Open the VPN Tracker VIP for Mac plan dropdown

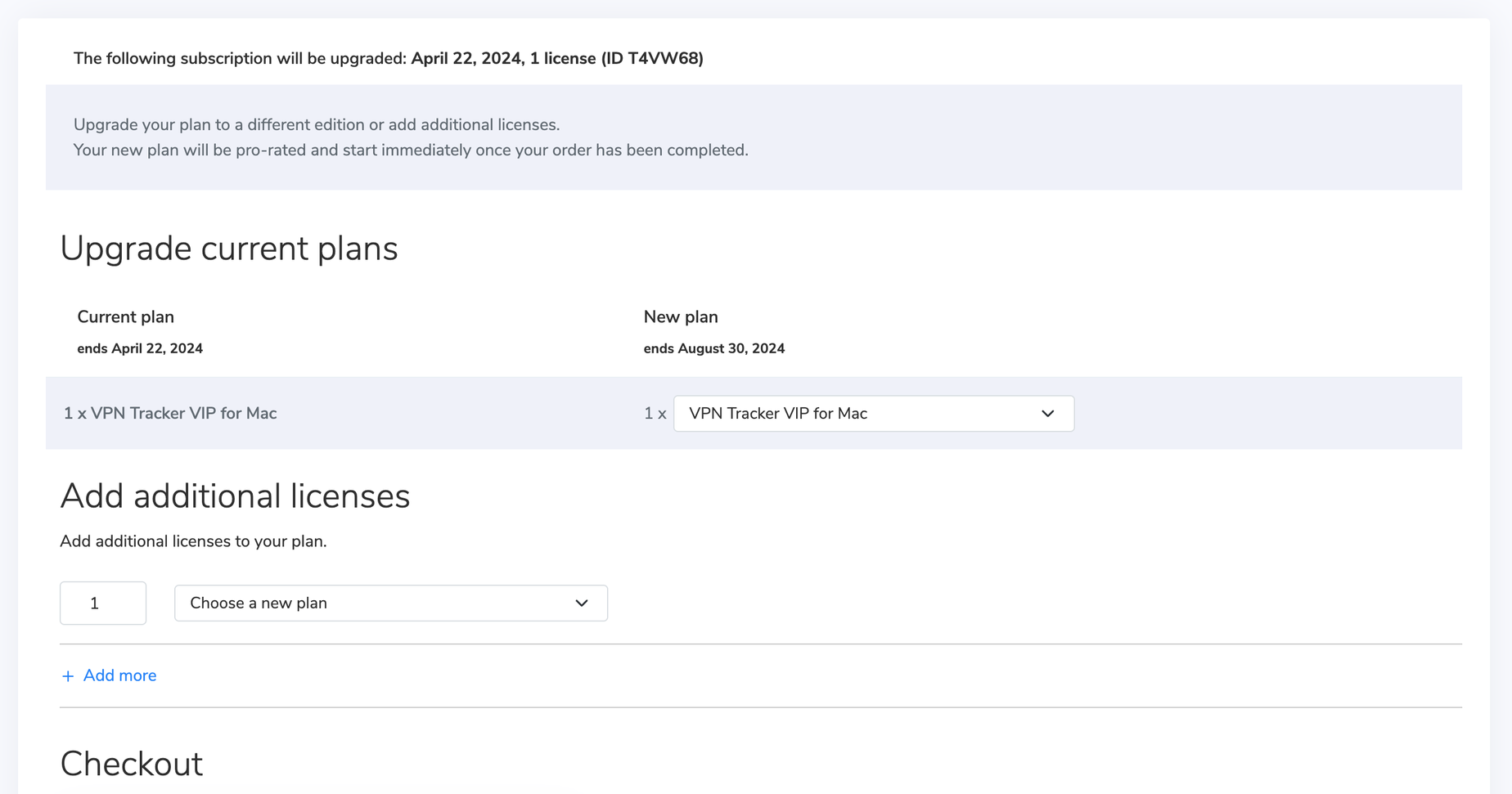click(873, 414)
